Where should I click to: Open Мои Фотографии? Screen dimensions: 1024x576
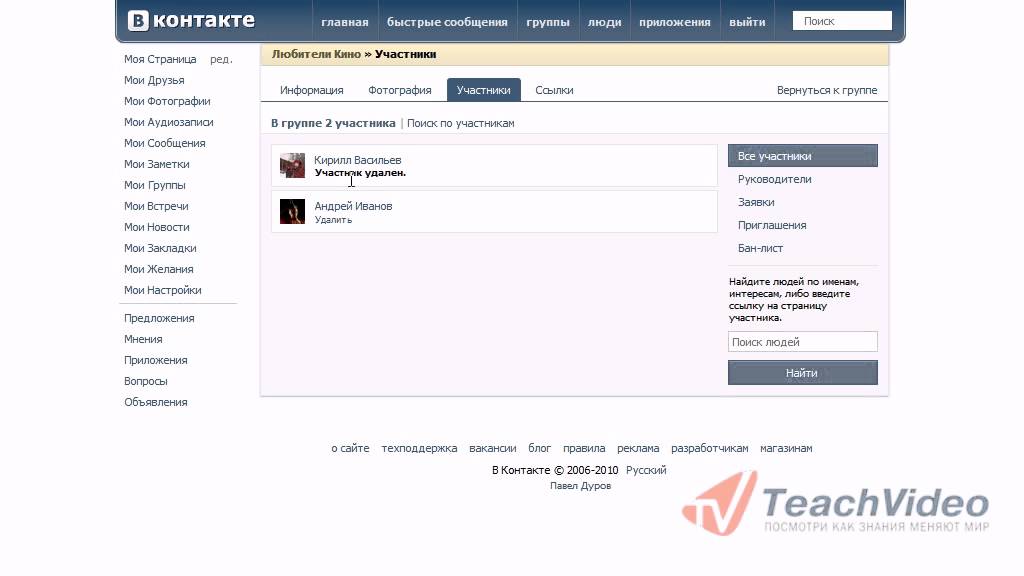167,101
